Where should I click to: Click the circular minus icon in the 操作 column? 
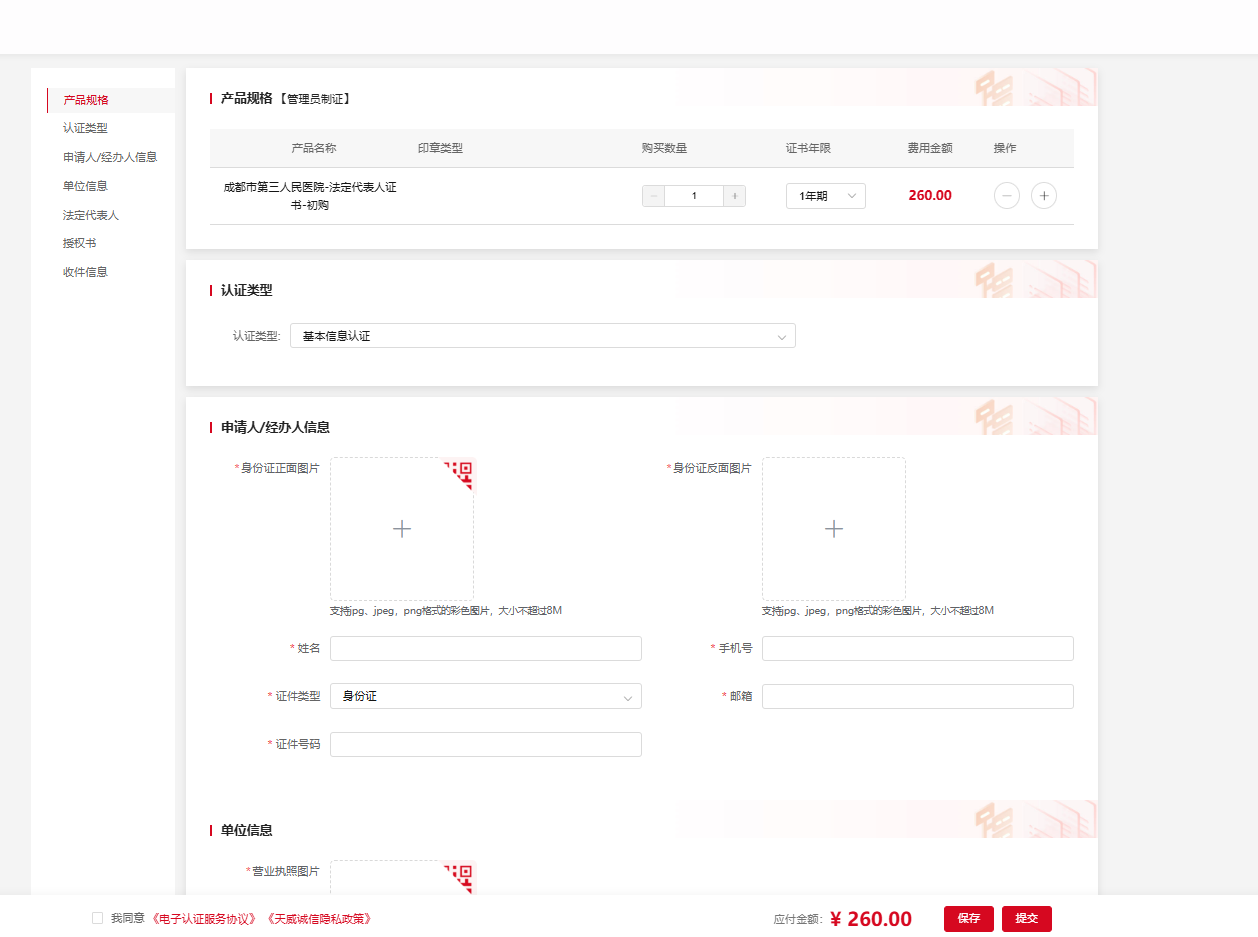[1006, 196]
